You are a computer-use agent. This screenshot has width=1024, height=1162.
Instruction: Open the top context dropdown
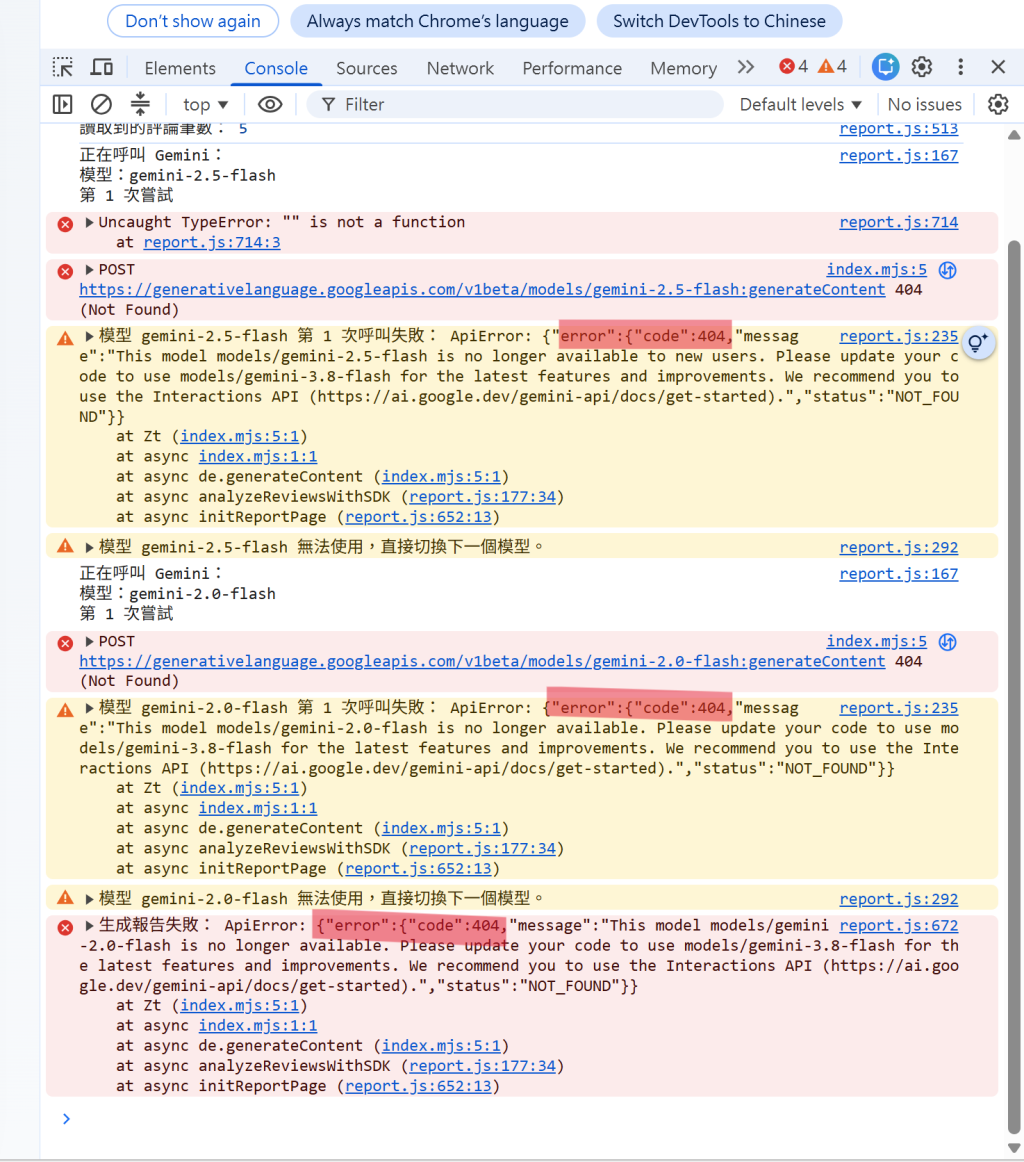pyautogui.click(x=205, y=104)
